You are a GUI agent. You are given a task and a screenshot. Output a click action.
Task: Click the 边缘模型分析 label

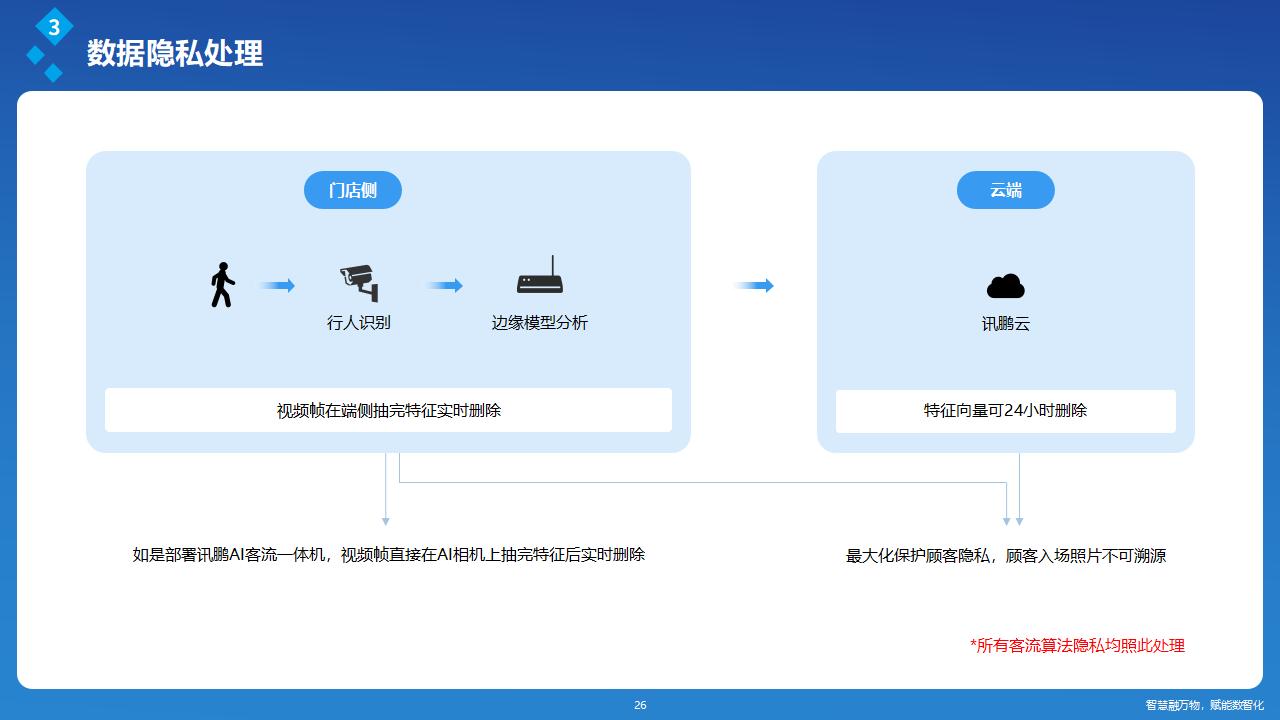click(x=540, y=323)
